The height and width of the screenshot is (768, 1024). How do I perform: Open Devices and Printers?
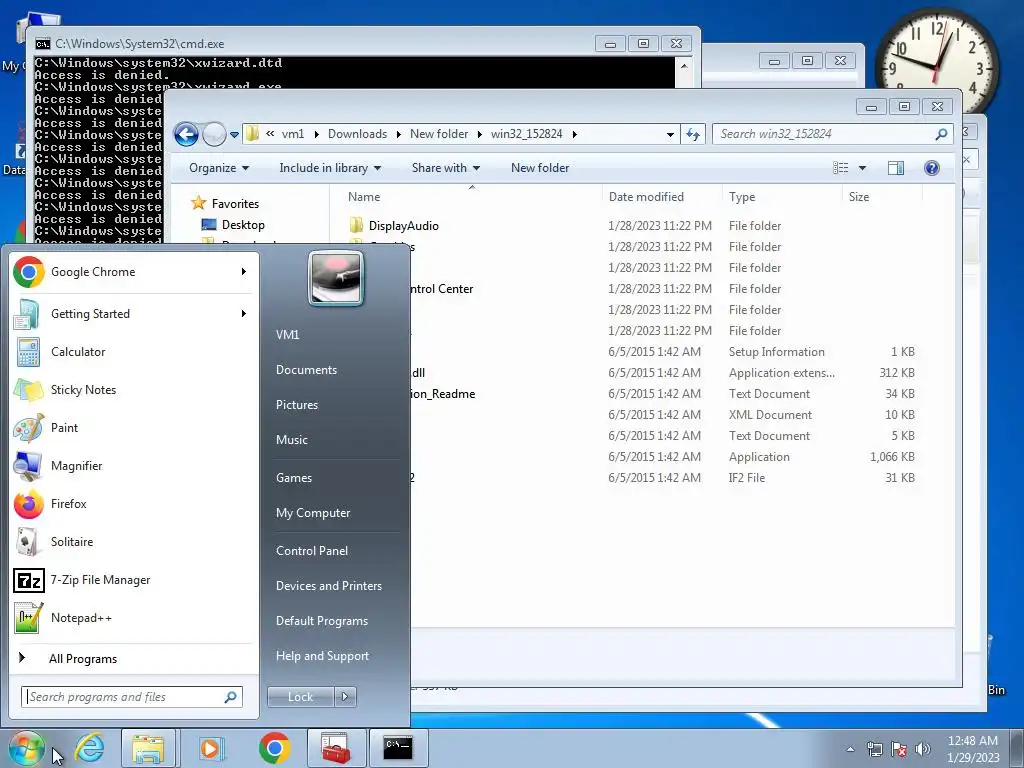tap(328, 586)
